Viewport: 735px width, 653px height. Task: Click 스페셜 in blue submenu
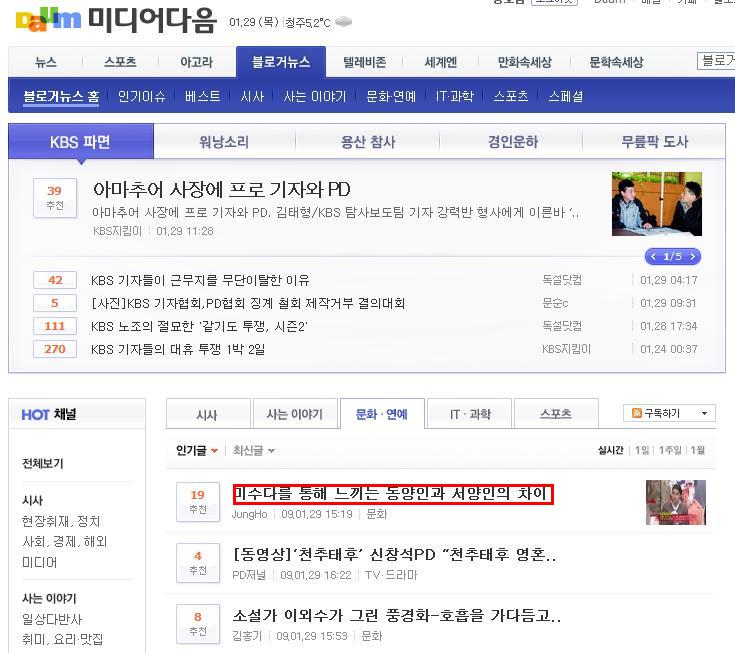(x=566, y=97)
